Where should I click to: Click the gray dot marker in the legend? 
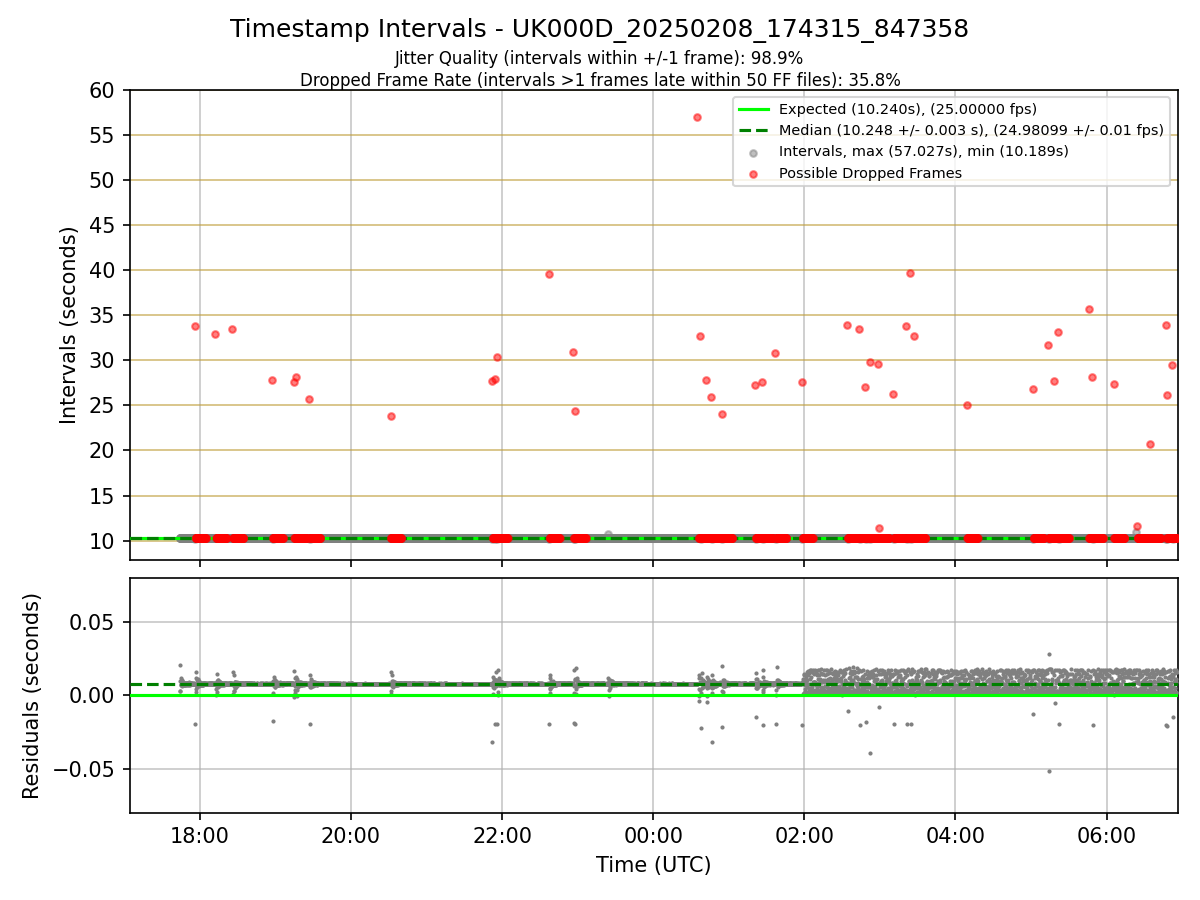[753, 153]
